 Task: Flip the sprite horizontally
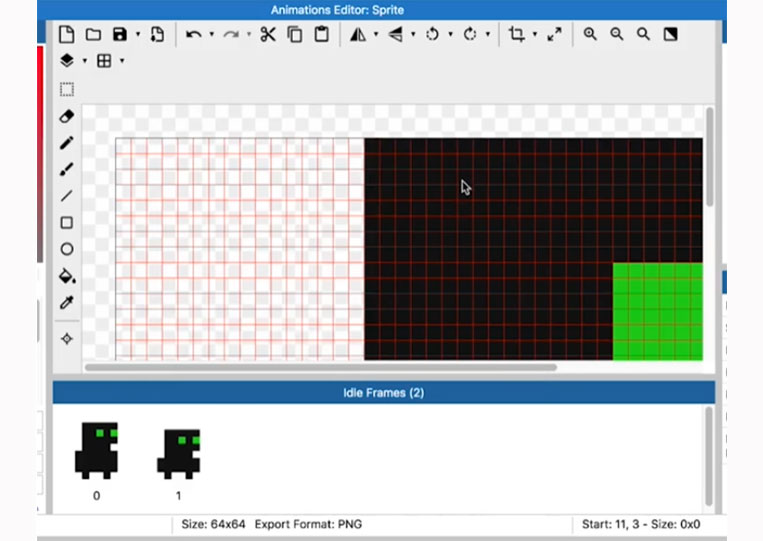(358, 35)
